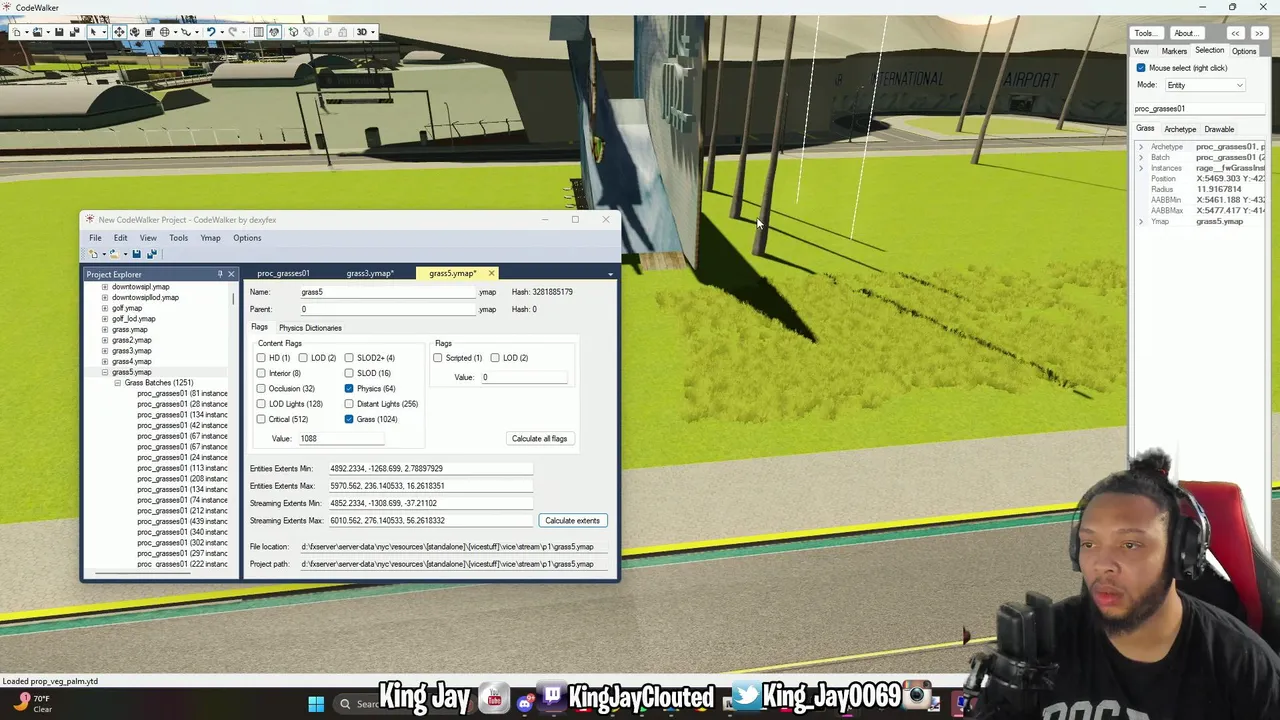This screenshot has height=720, width=1280.
Task: Click the Copy icon in main toolbar
Action: (327, 32)
